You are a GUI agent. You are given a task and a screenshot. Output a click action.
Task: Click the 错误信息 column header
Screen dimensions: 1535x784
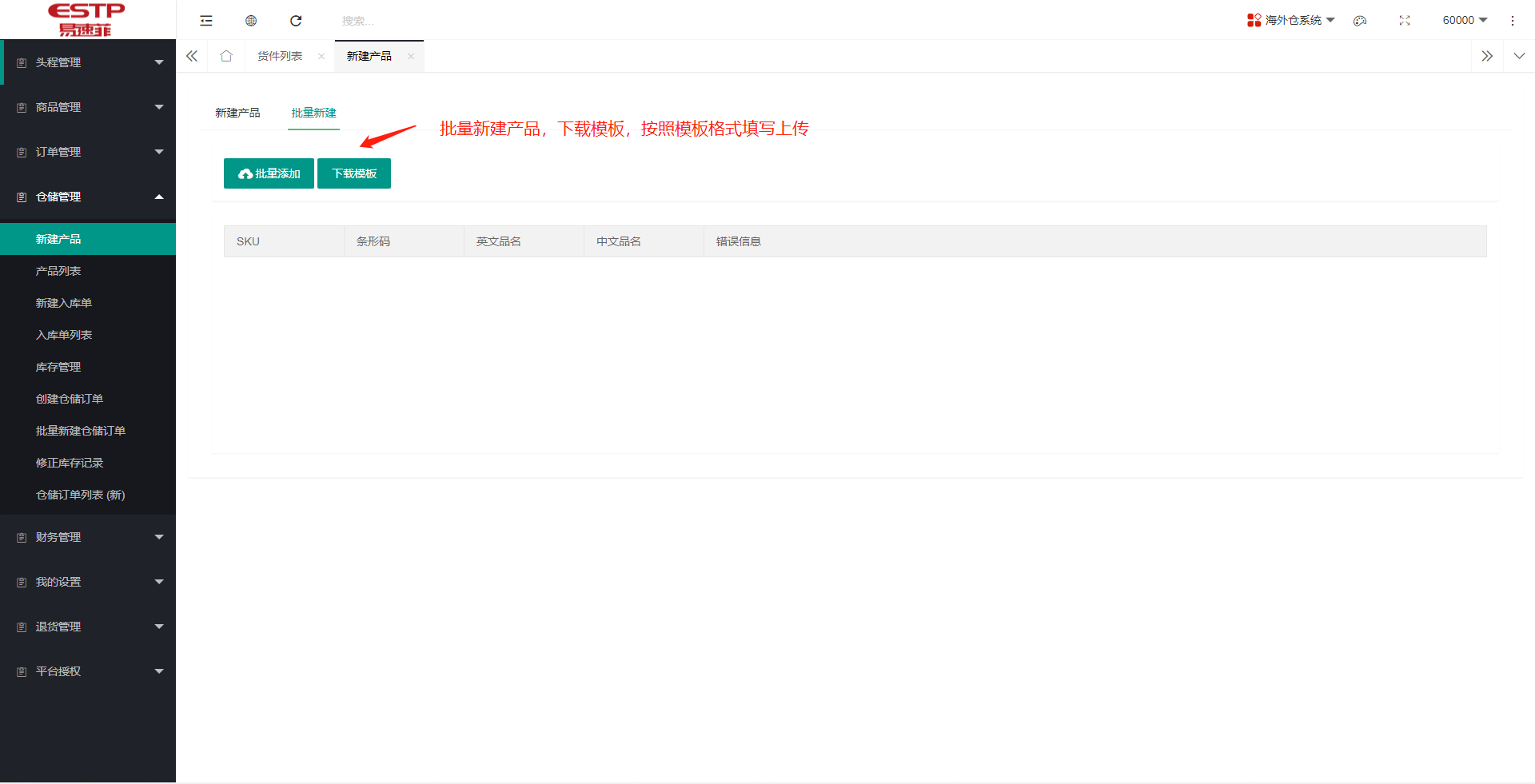pyautogui.click(x=1094, y=241)
